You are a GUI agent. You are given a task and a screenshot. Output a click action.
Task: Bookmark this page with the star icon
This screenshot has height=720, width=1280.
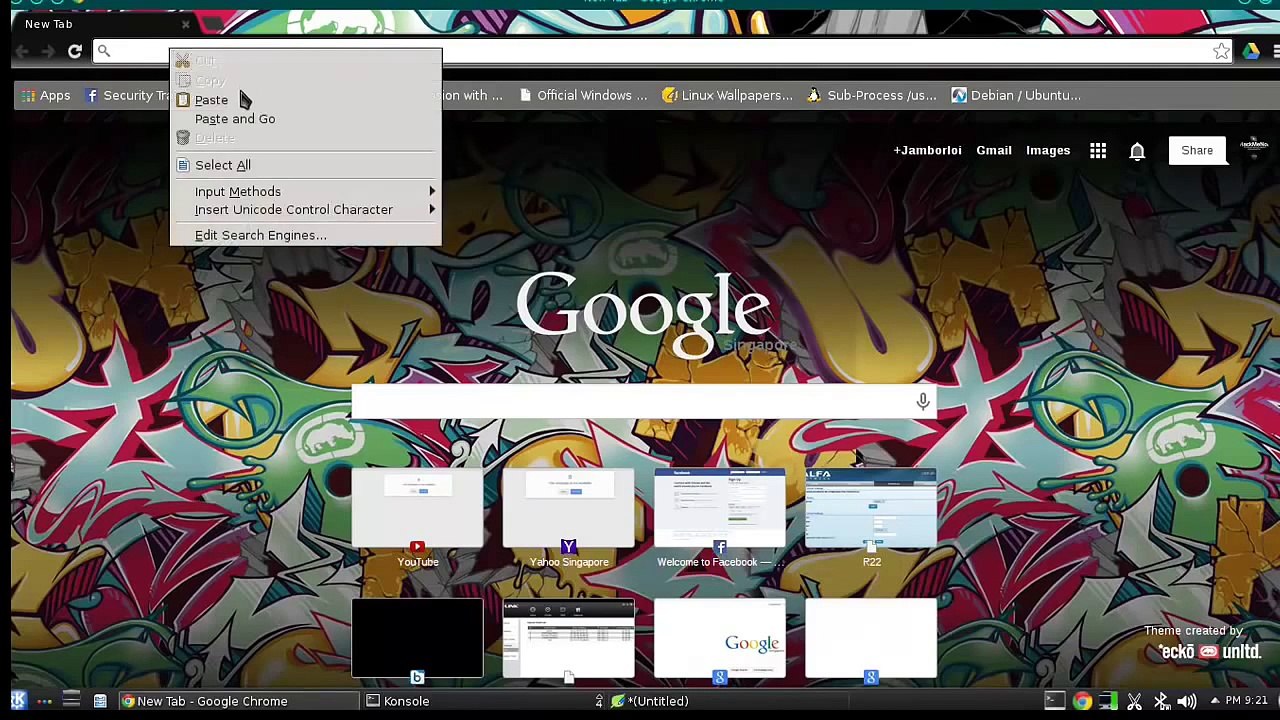(1221, 51)
